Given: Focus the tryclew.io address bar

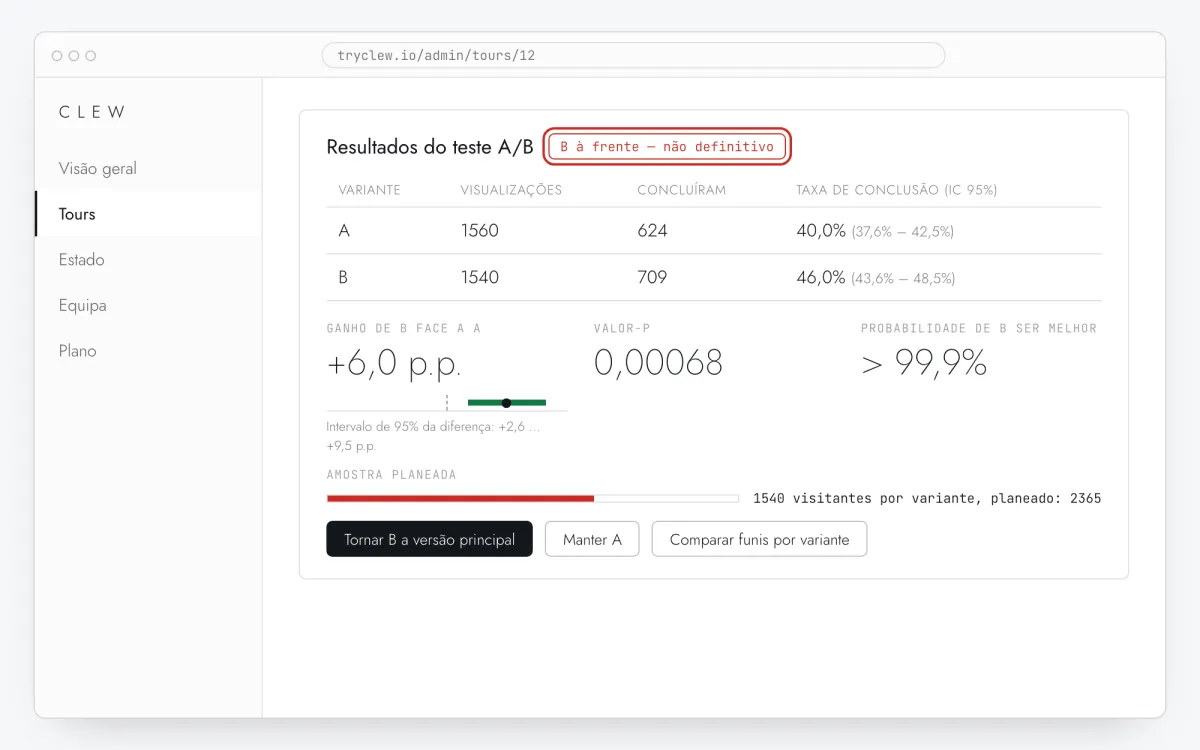Looking at the screenshot, I should click(x=633, y=55).
